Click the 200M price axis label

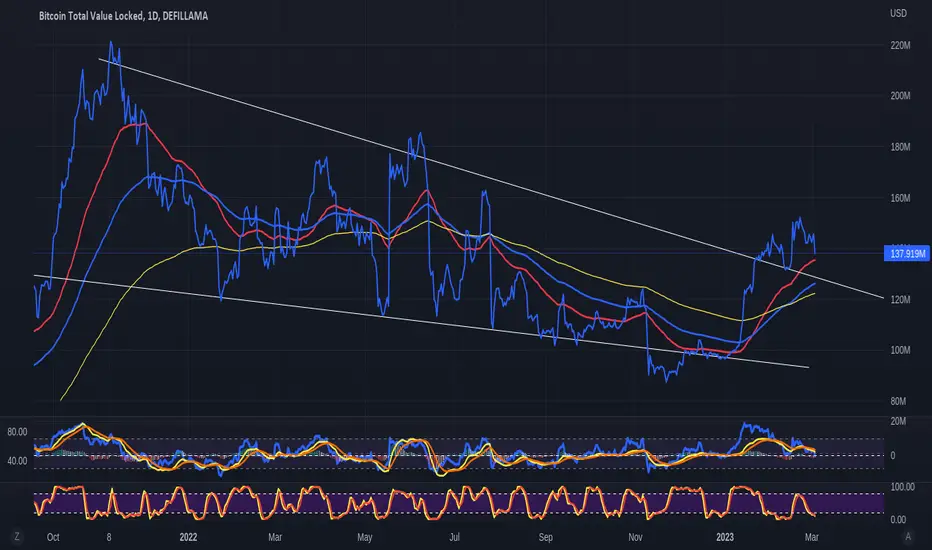tap(900, 96)
